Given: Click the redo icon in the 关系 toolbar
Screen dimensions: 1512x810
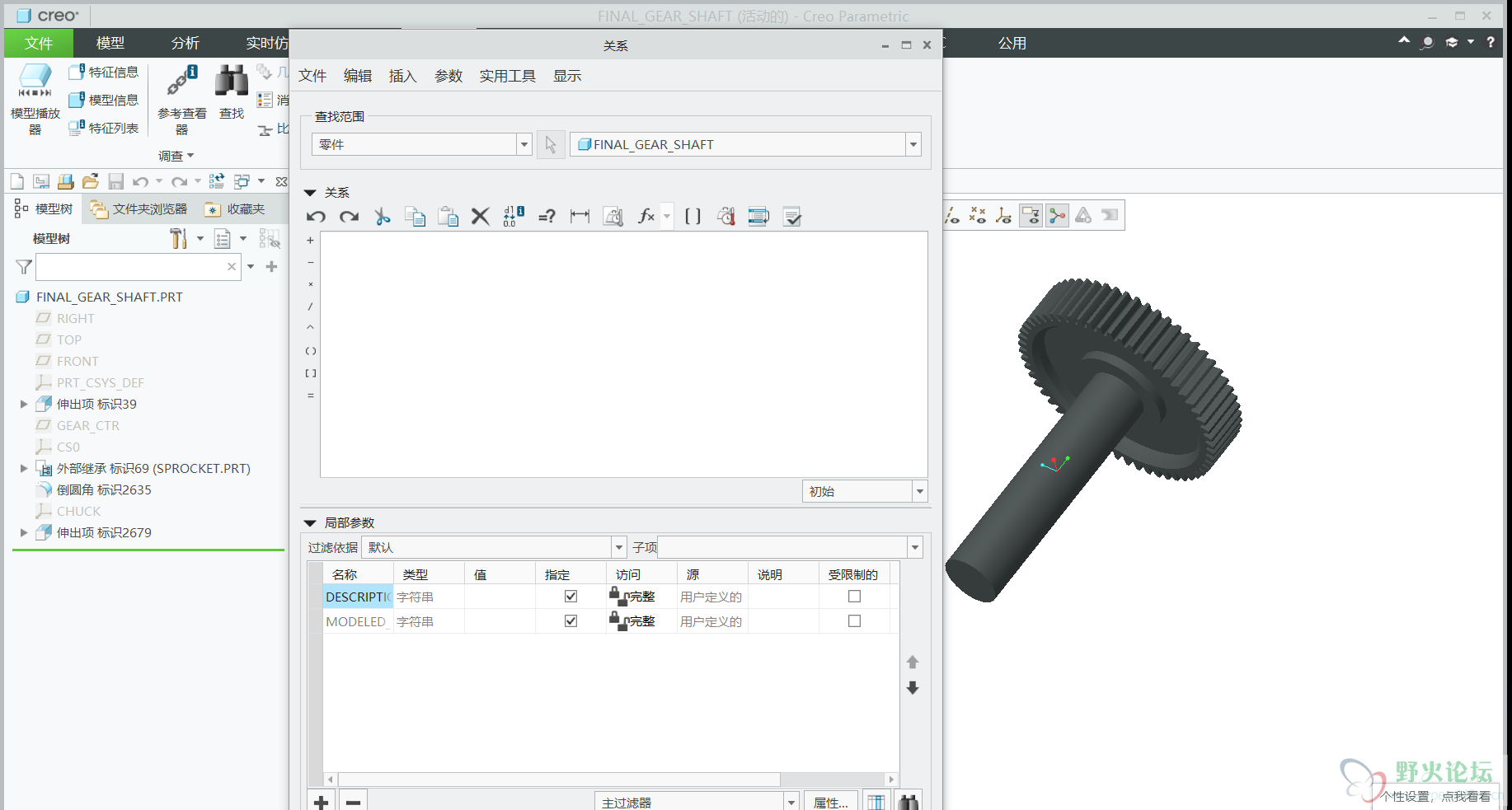Looking at the screenshot, I should (350, 217).
